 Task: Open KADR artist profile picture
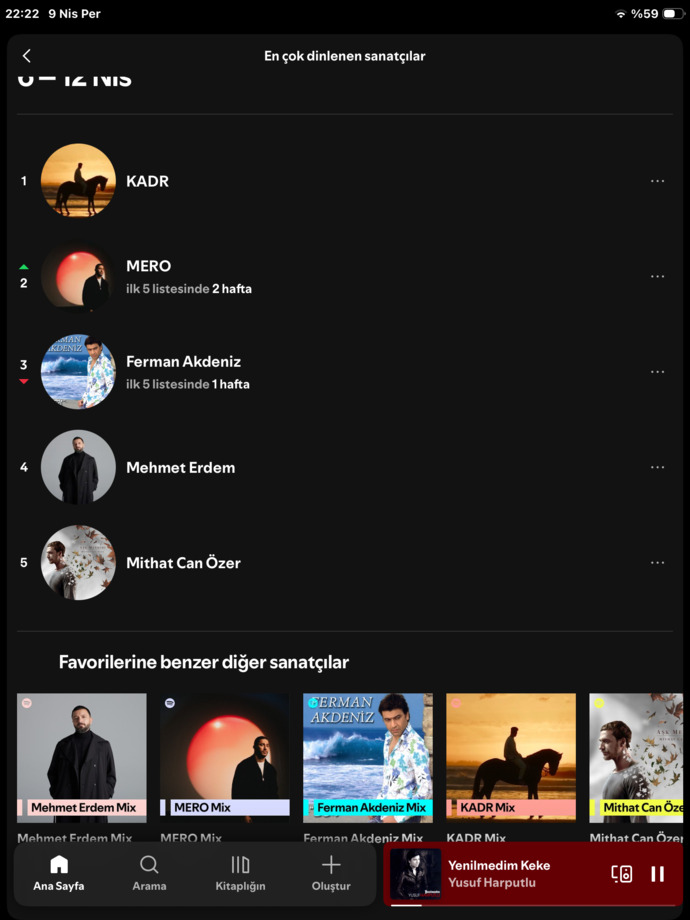(78, 181)
